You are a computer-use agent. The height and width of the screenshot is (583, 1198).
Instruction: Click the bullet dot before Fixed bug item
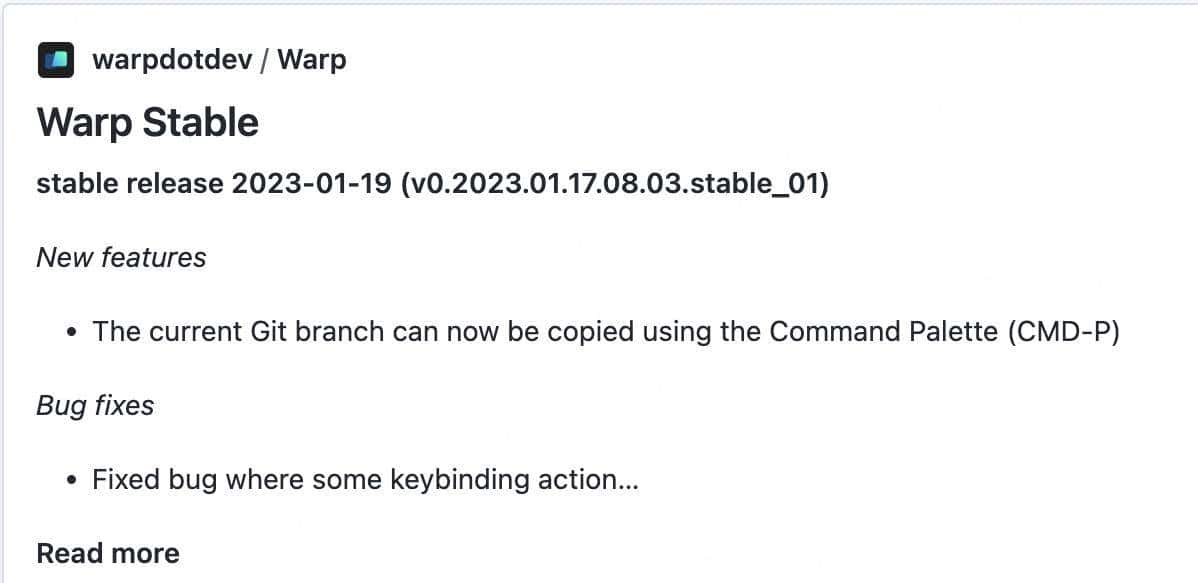pos(71,480)
